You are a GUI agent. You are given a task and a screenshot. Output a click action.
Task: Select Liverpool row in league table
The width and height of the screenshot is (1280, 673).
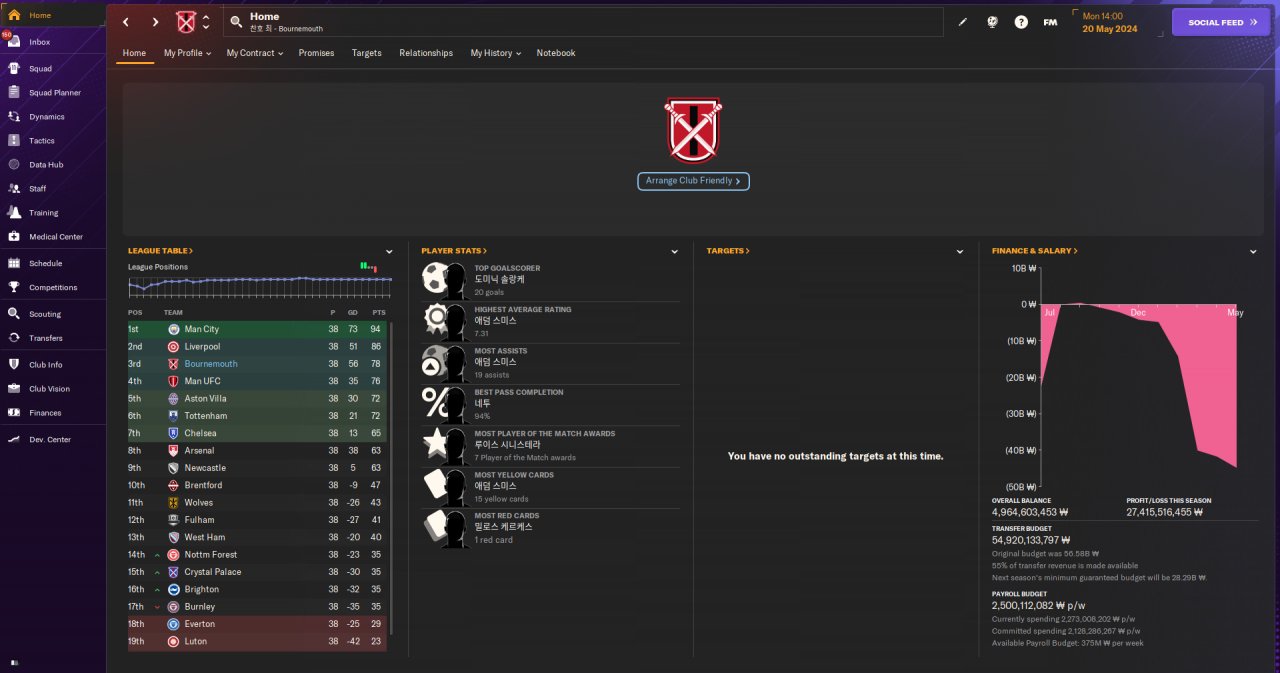pos(259,347)
